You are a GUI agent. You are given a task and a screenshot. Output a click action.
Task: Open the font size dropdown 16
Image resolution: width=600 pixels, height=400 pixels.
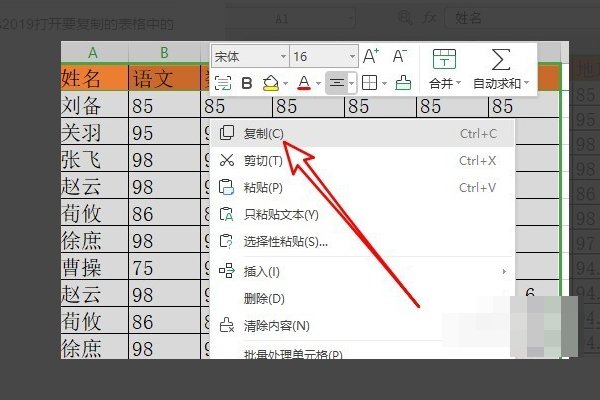324,57
